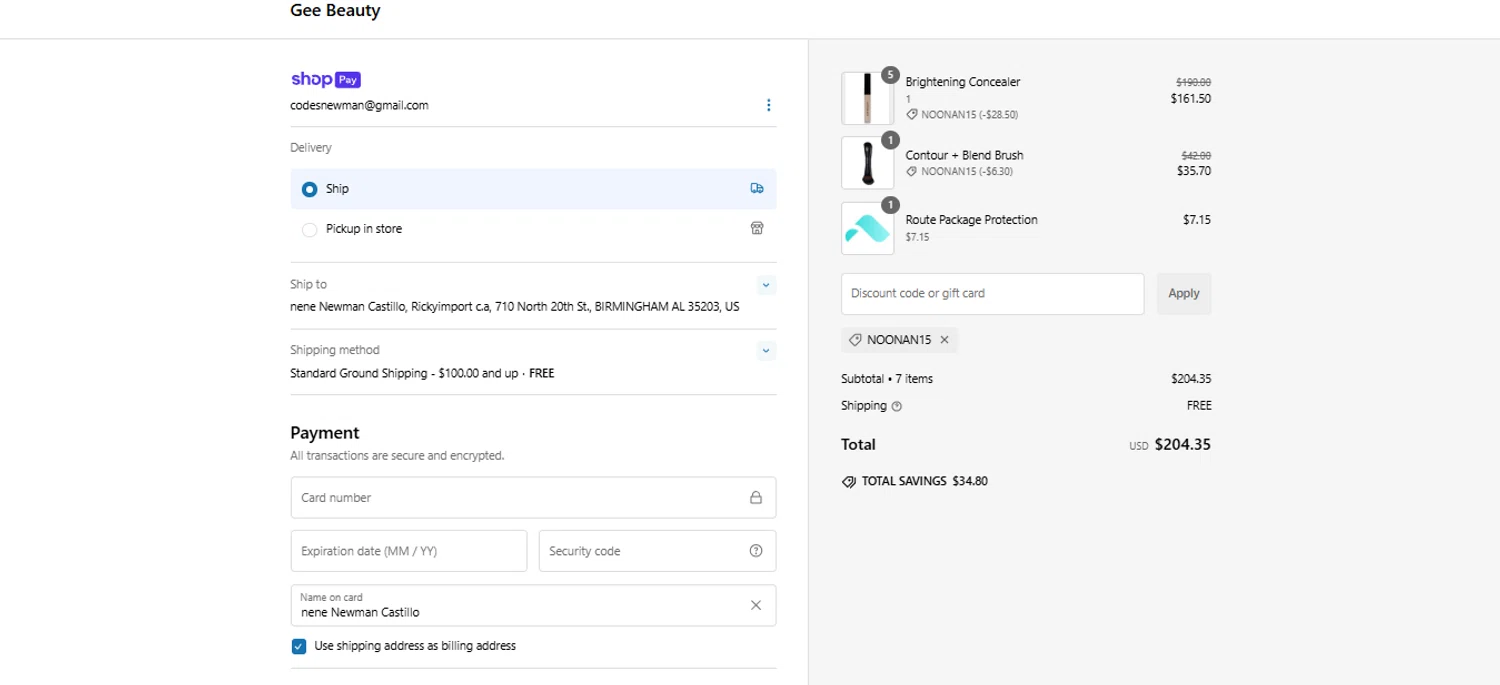The height and width of the screenshot is (685, 1500).
Task: Click the store icon beside Pickup in store
Action: pyautogui.click(x=757, y=228)
